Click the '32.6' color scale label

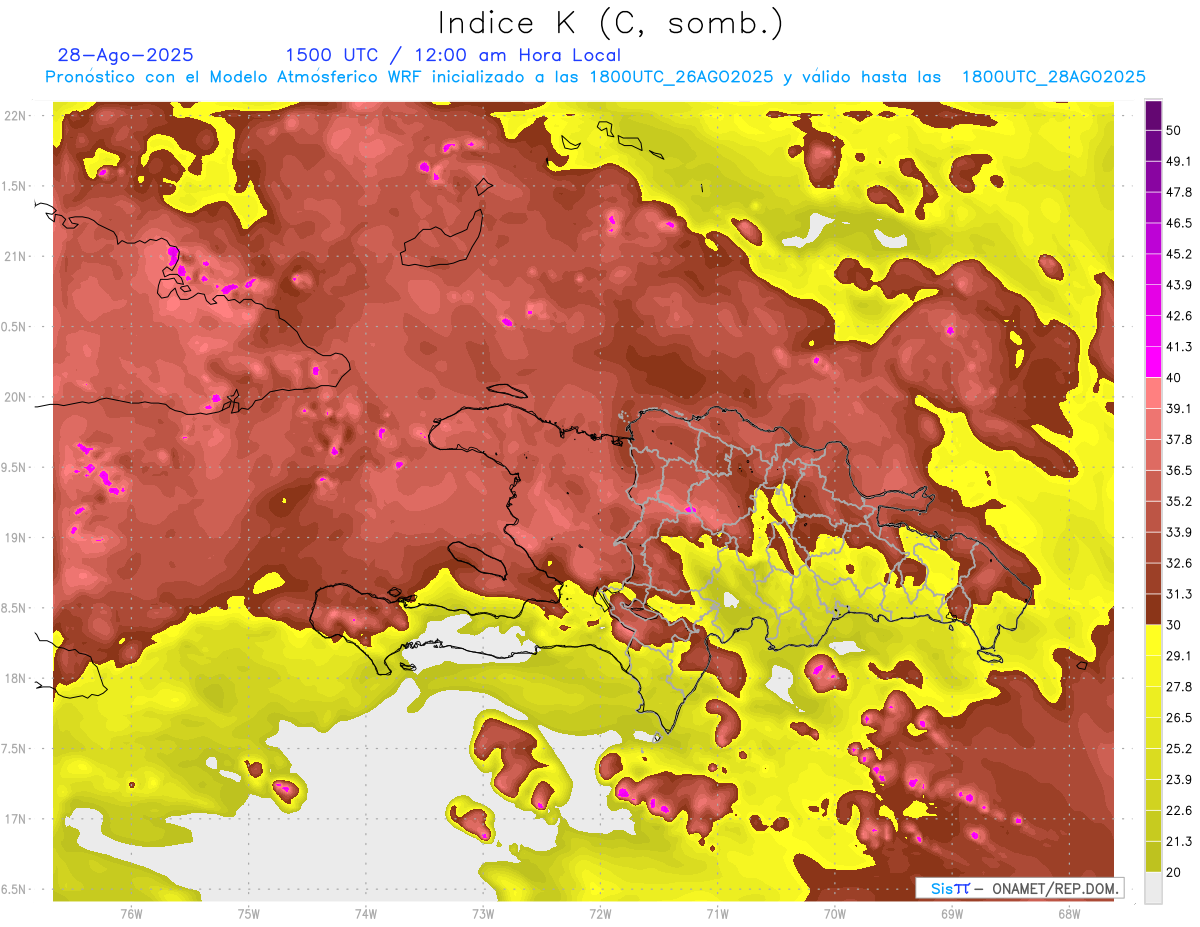pos(1180,563)
